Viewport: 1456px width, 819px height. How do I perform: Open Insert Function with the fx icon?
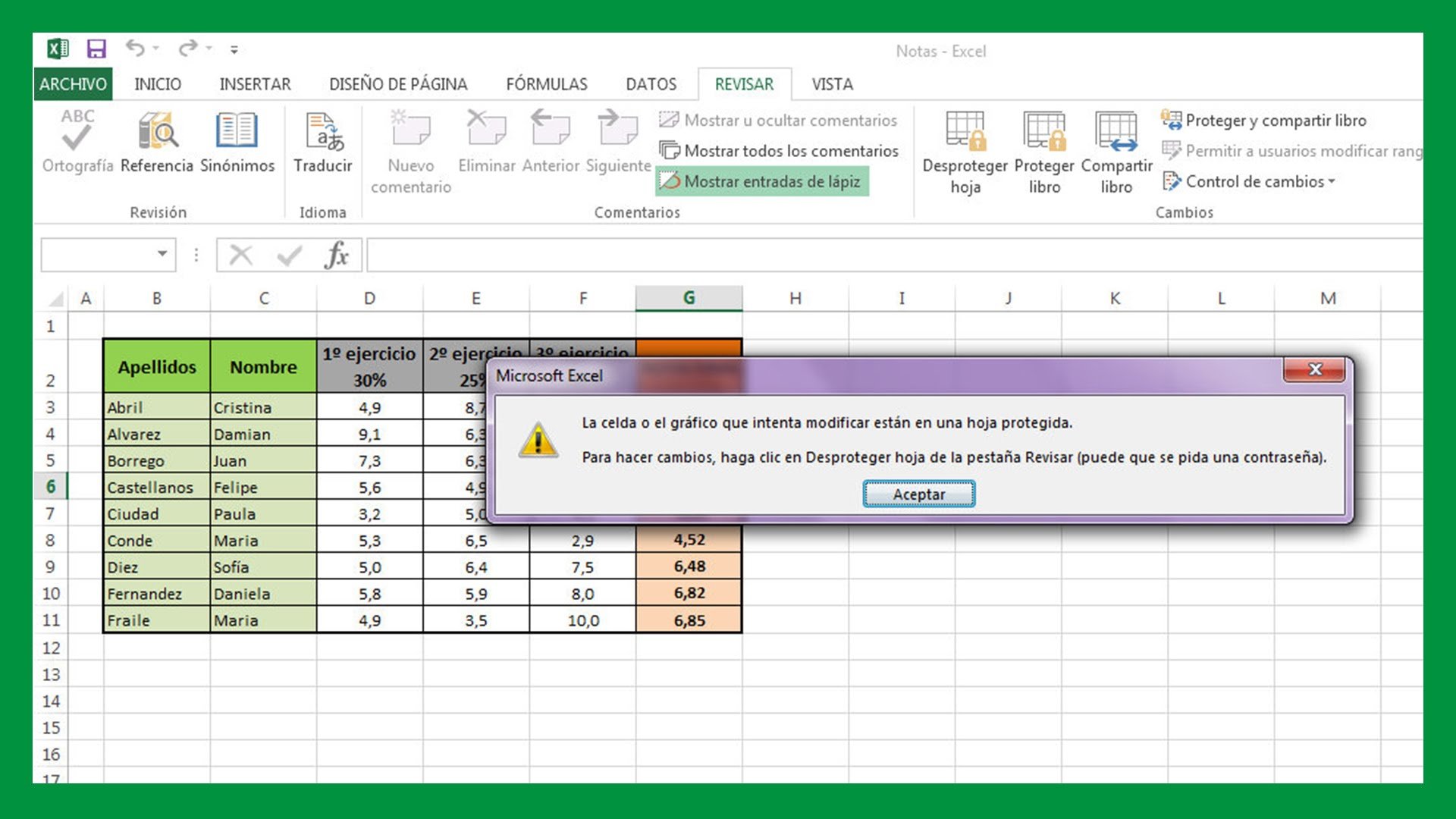coord(337,255)
